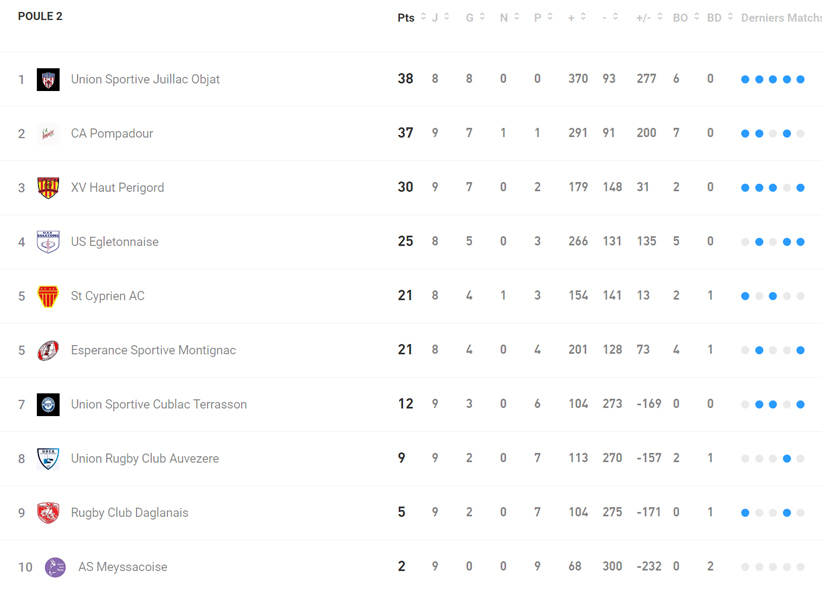Click the AS Meyssacoise purple logo
The width and height of the screenshot is (822, 595).
tap(55, 567)
